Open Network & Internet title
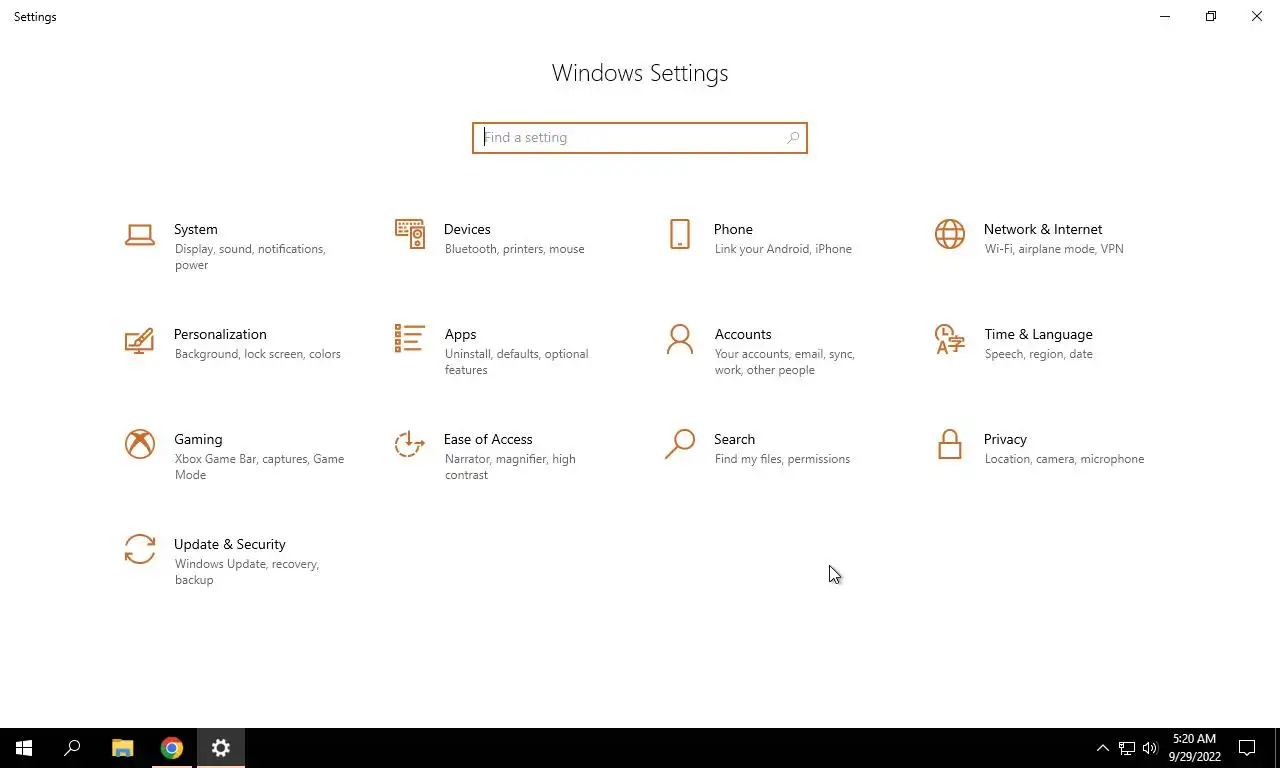1280x768 pixels. [x=1043, y=229]
